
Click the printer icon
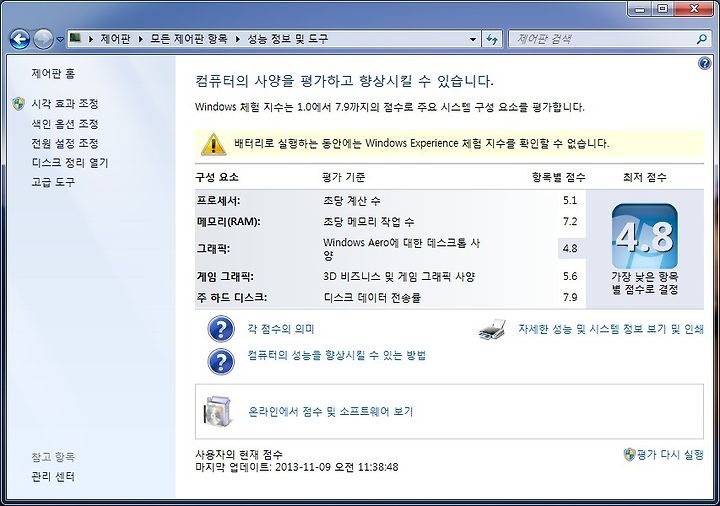tap(492, 329)
